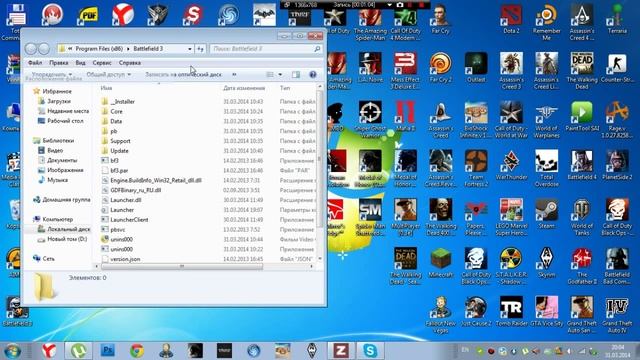
Task: Select Рабочий стол in Favorites
Action: tap(65, 121)
